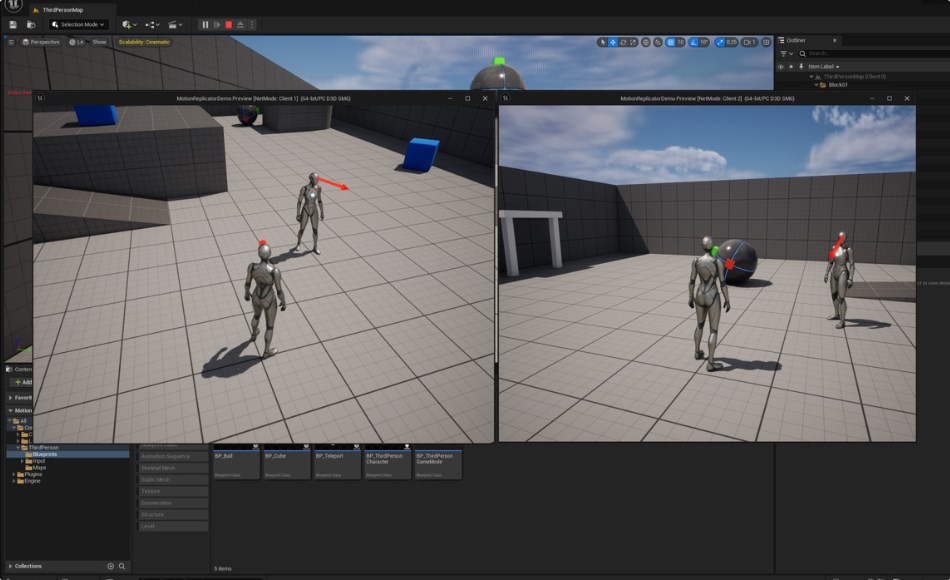Expand the Collections section
The height and width of the screenshot is (580, 950).
[x=11, y=566]
